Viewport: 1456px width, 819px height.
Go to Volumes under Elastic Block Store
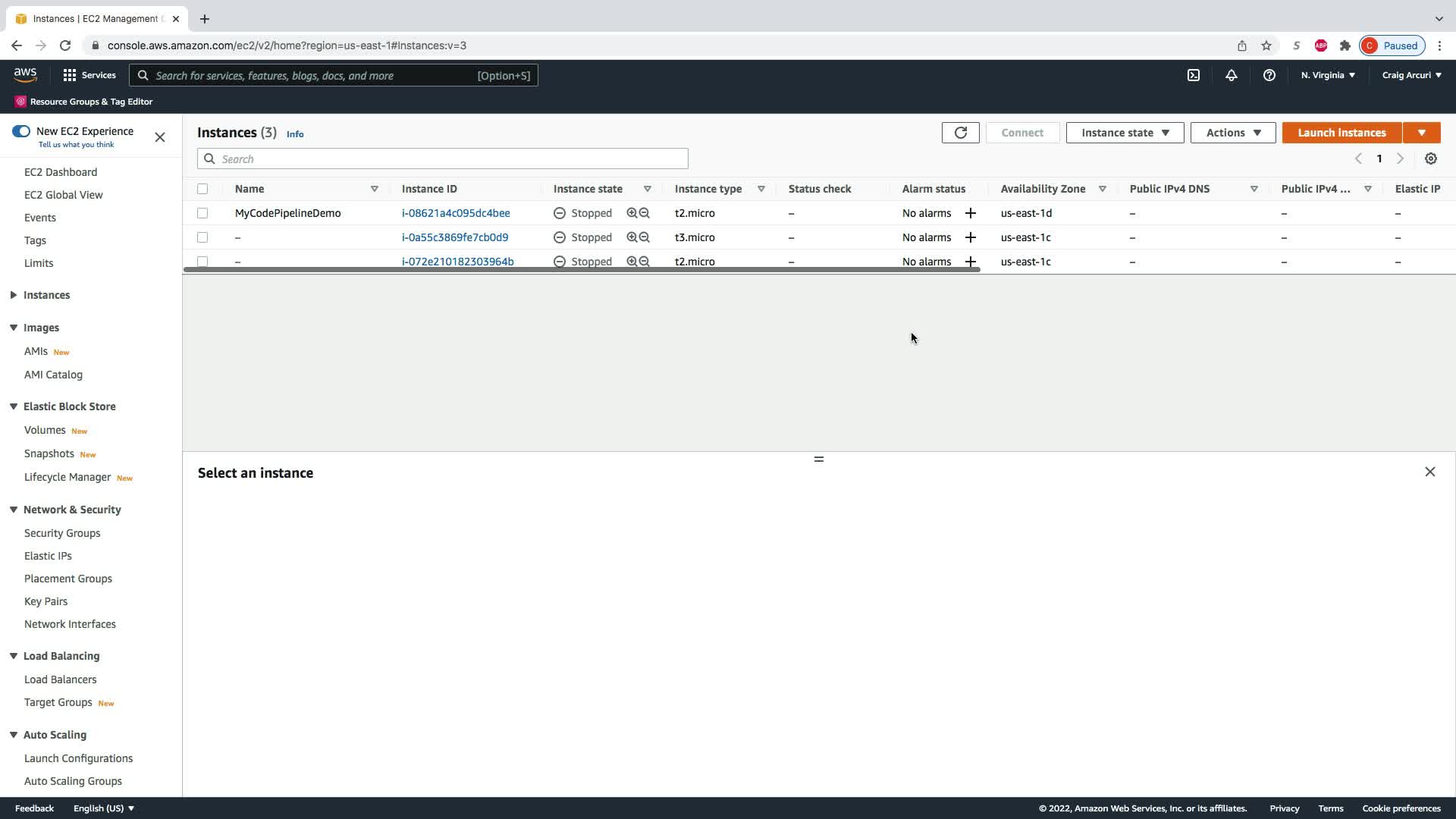click(x=45, y=430)
